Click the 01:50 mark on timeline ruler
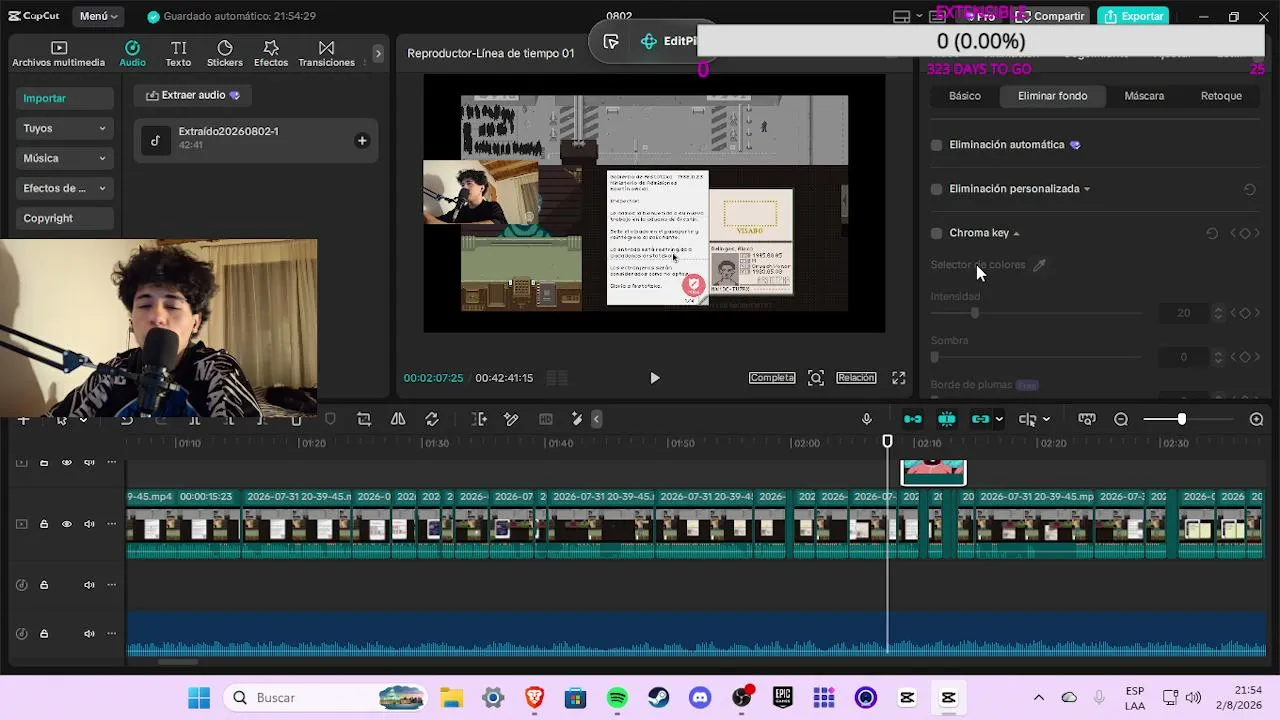The width and height of the screenshot is (1280, 720). point(681,443)
